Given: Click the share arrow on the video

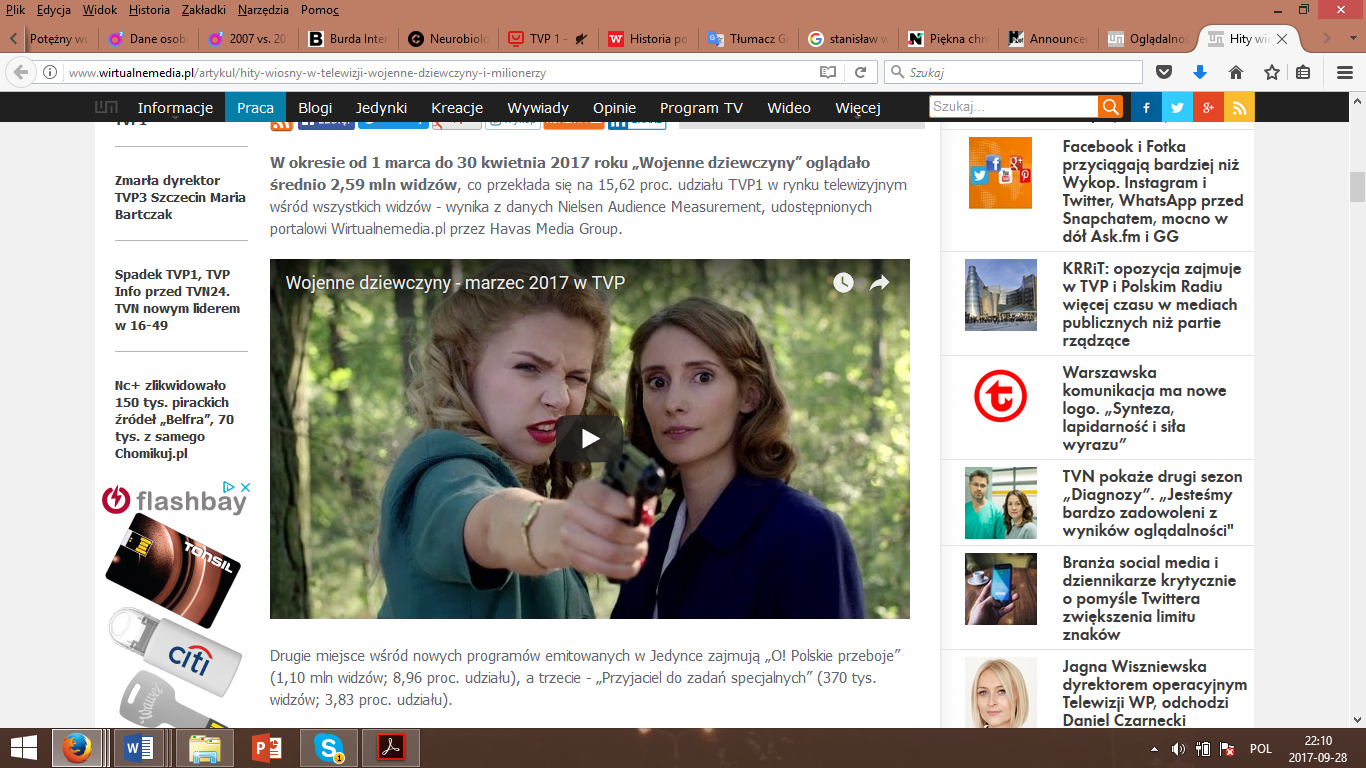Looking at the screenshot, I should [879, 283].
